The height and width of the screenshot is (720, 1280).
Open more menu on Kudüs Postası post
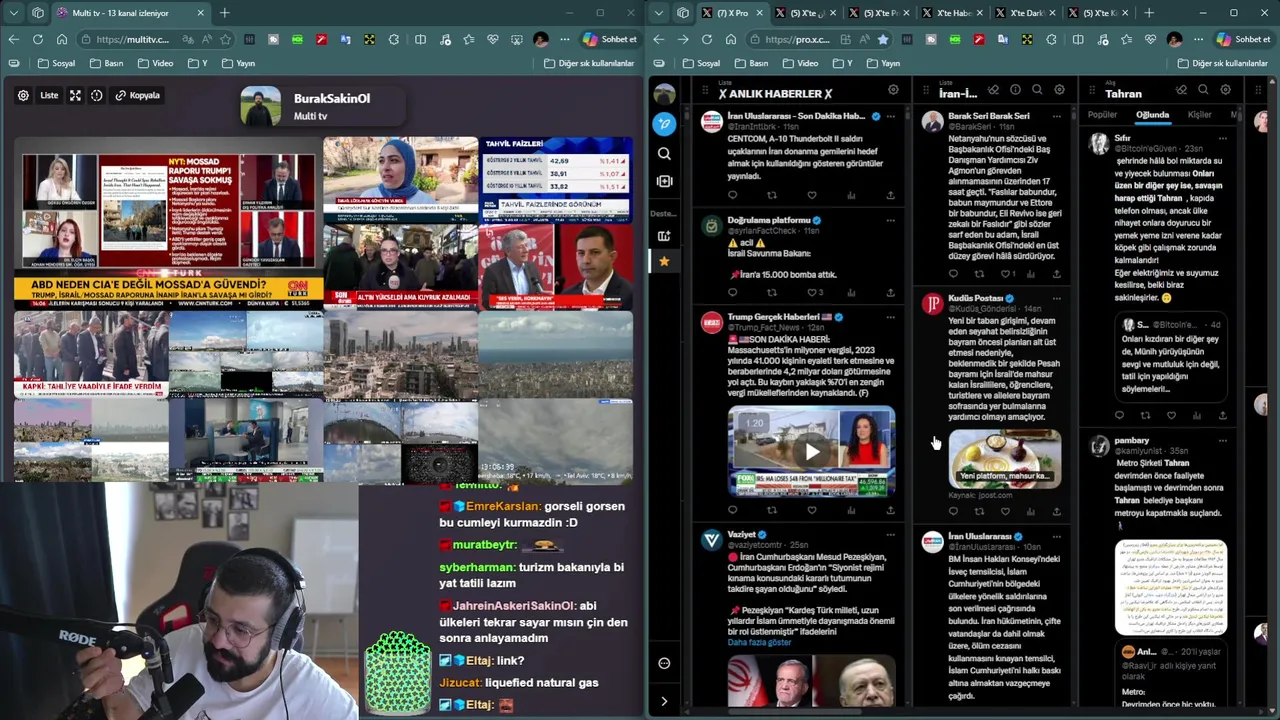click(1057, 298)
